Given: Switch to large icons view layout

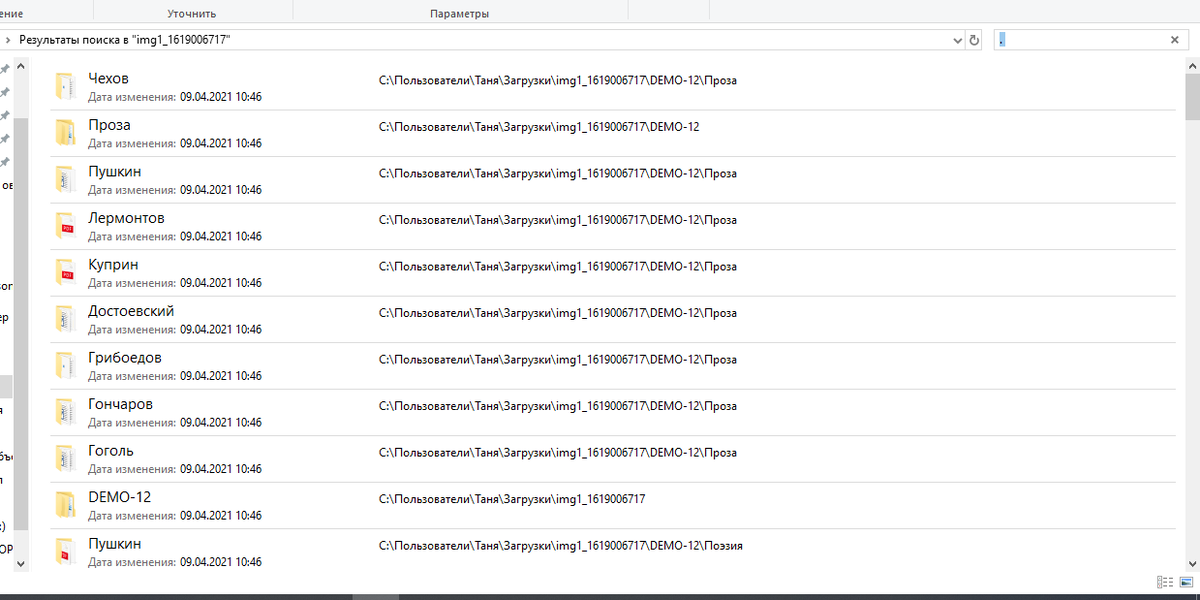Looking at the screenshot, I should 1187,582.
